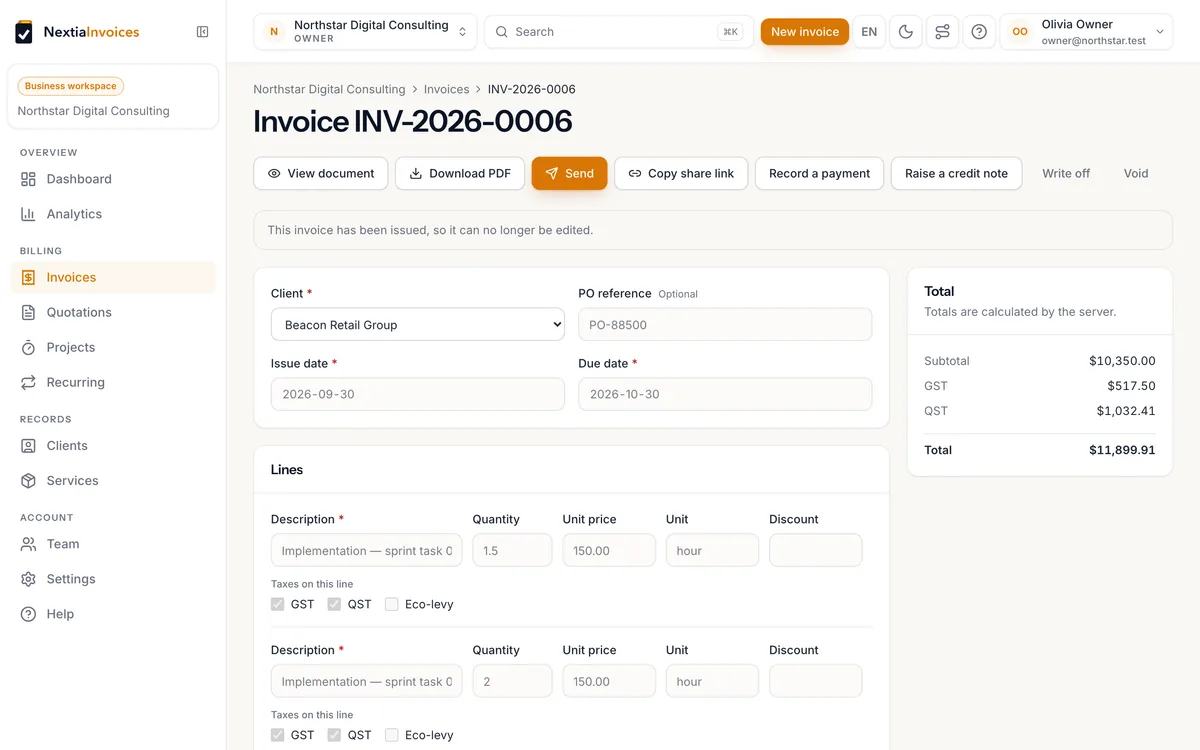Click the Olivia Owner OO avatar
This screenshot has height=750, width=1200.
pos(1020,32)
